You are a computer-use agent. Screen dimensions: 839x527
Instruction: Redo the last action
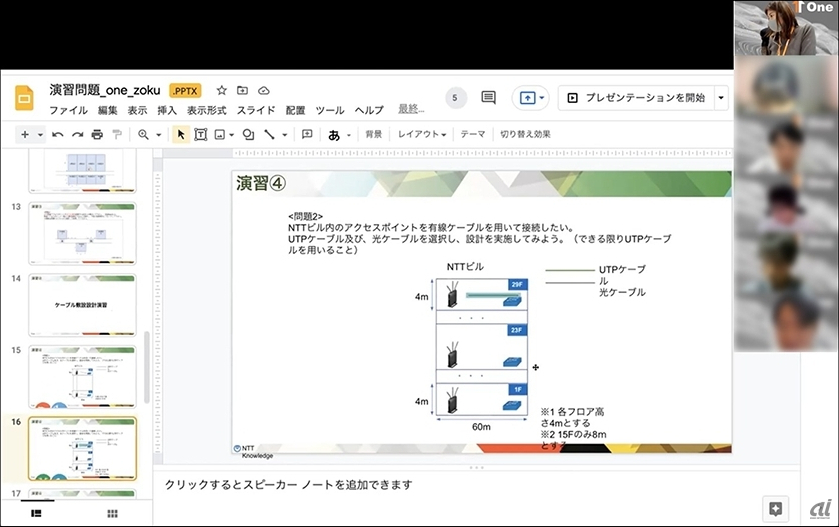coord(78,134)
